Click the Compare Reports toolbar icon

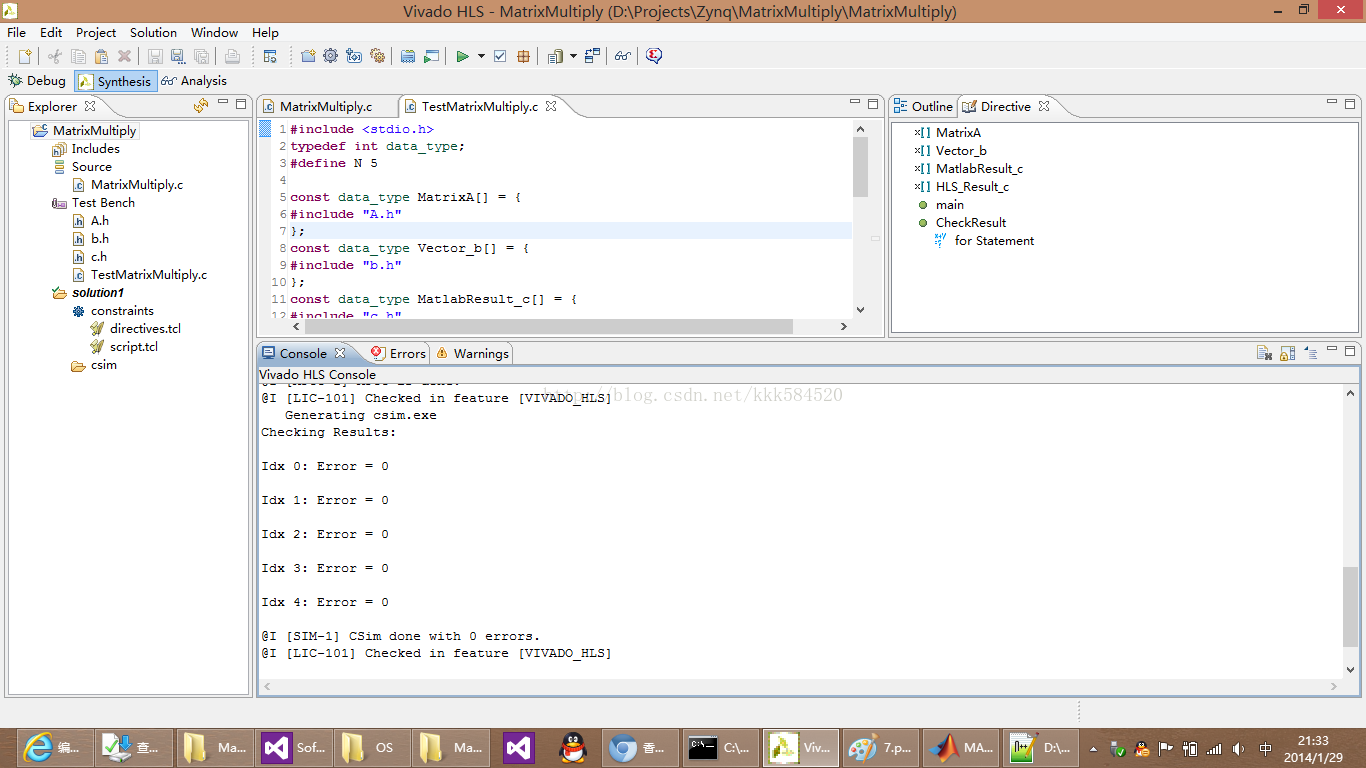[592, 57]
